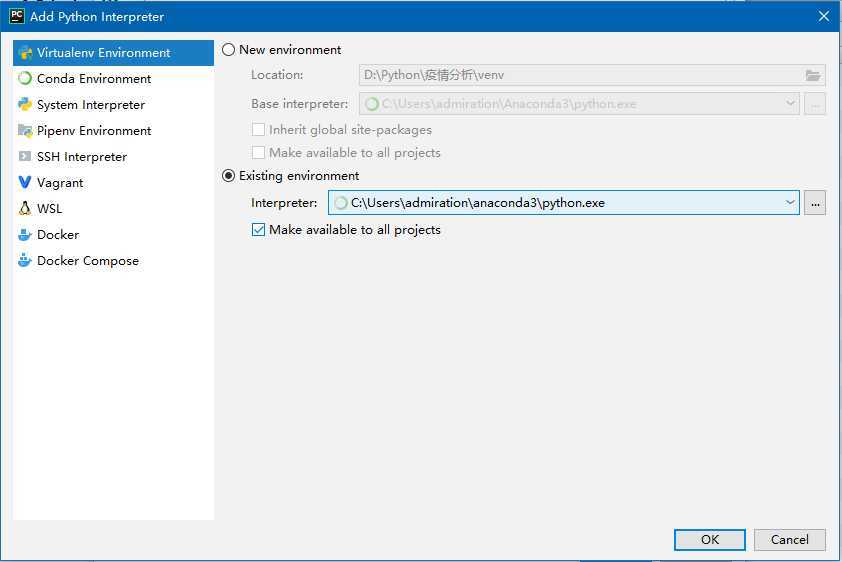The height and width of the screenshot is (562, 842).
Task: Open the Base interpreter dropdown arrow
Action: point(790,104)
